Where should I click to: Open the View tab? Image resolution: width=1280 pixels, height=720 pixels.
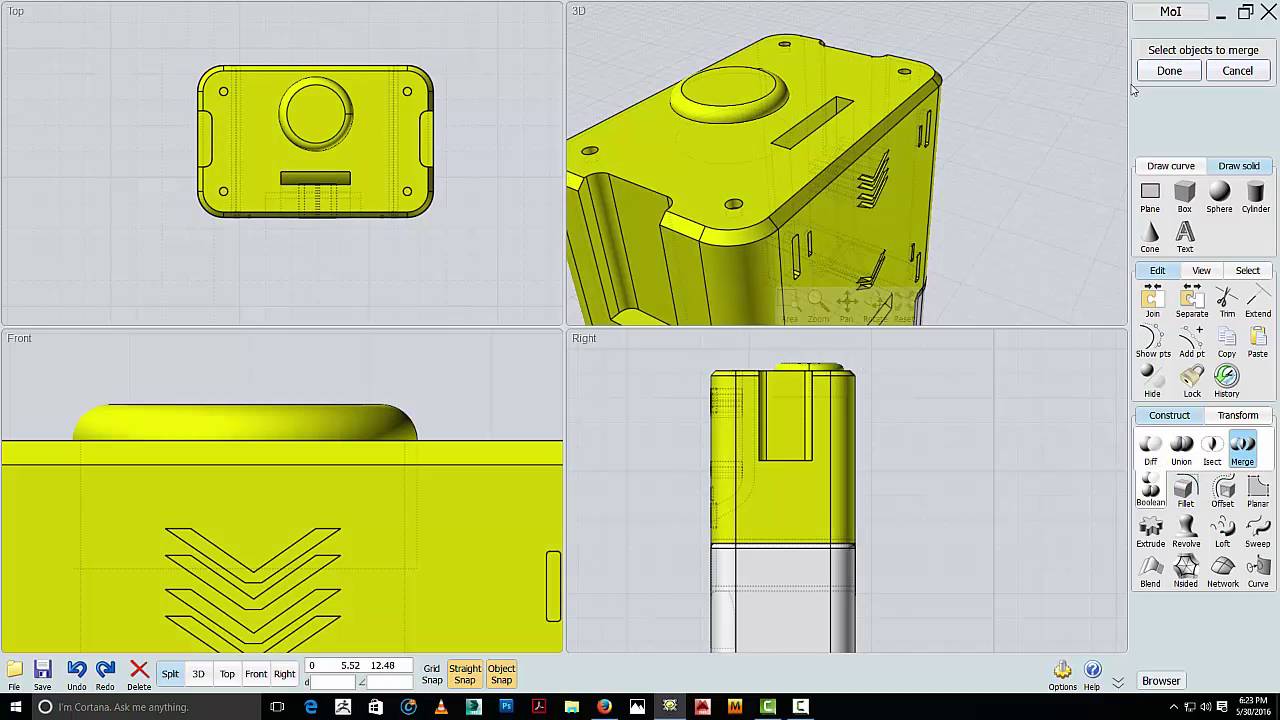tap(1201, 271)
